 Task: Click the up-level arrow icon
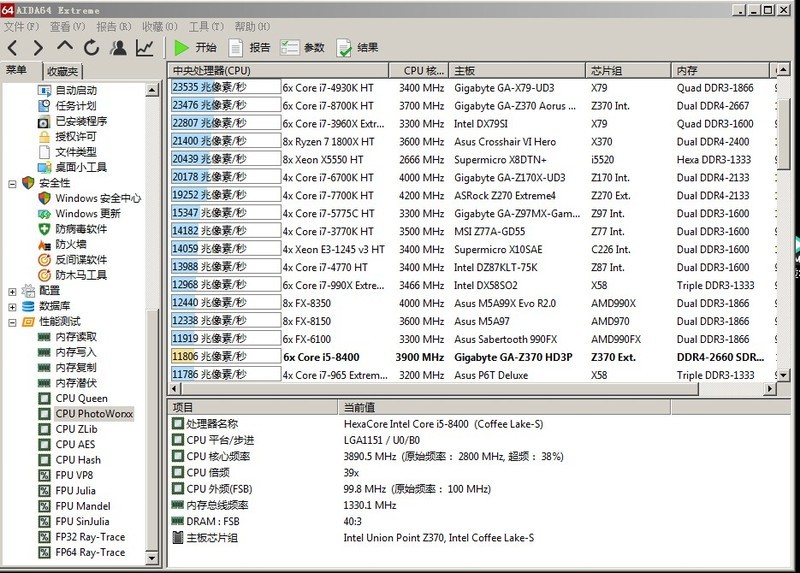[x=65, y=46]
